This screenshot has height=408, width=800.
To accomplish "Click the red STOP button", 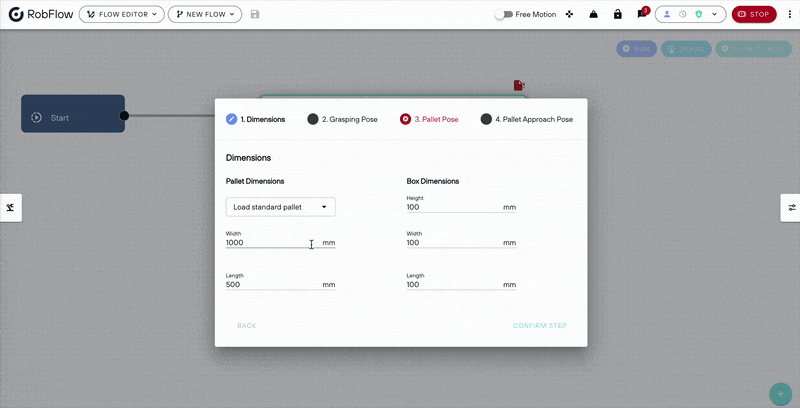I will click(x=754, y=14).
